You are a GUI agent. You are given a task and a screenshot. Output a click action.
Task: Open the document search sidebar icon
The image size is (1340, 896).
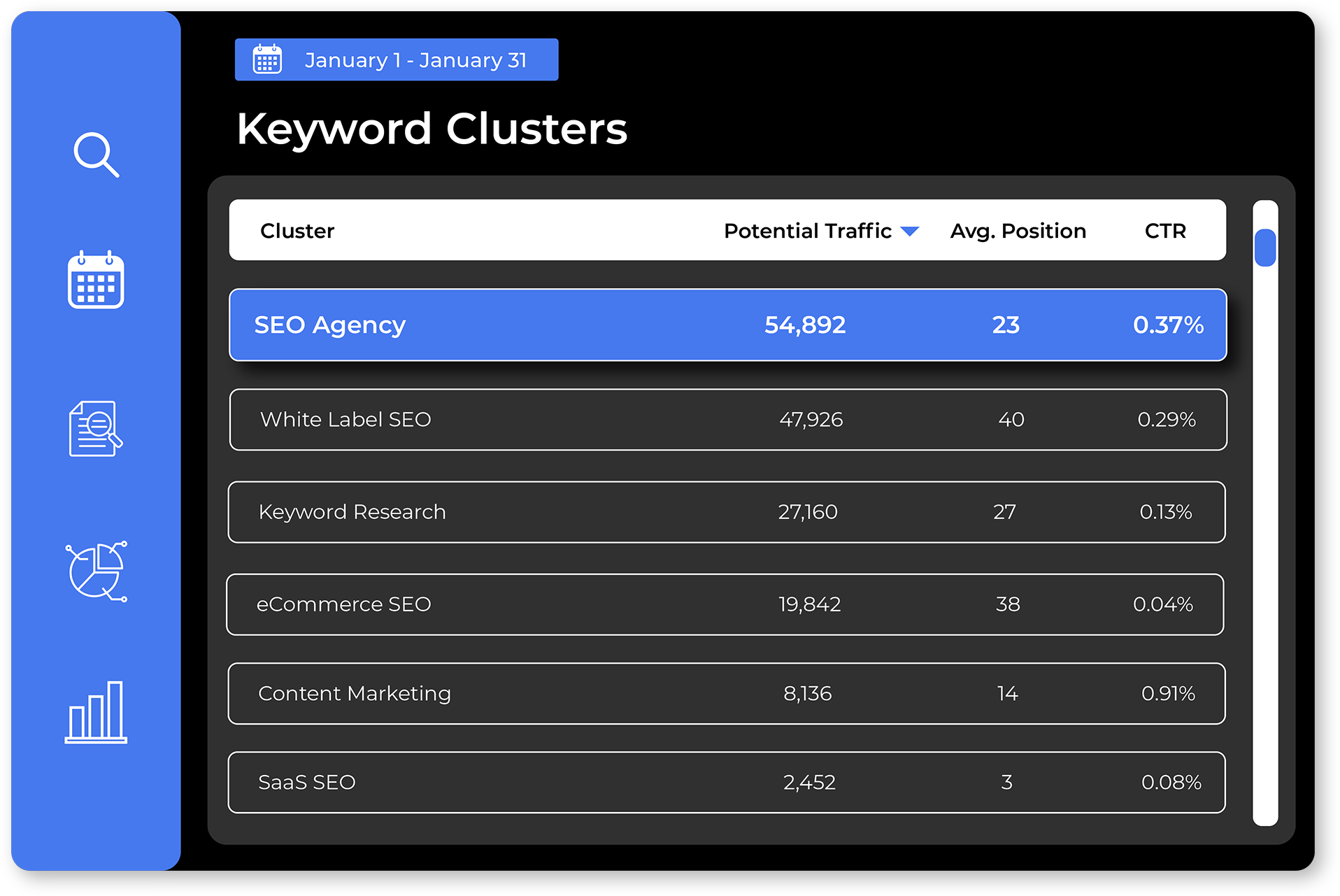(96, 428)
